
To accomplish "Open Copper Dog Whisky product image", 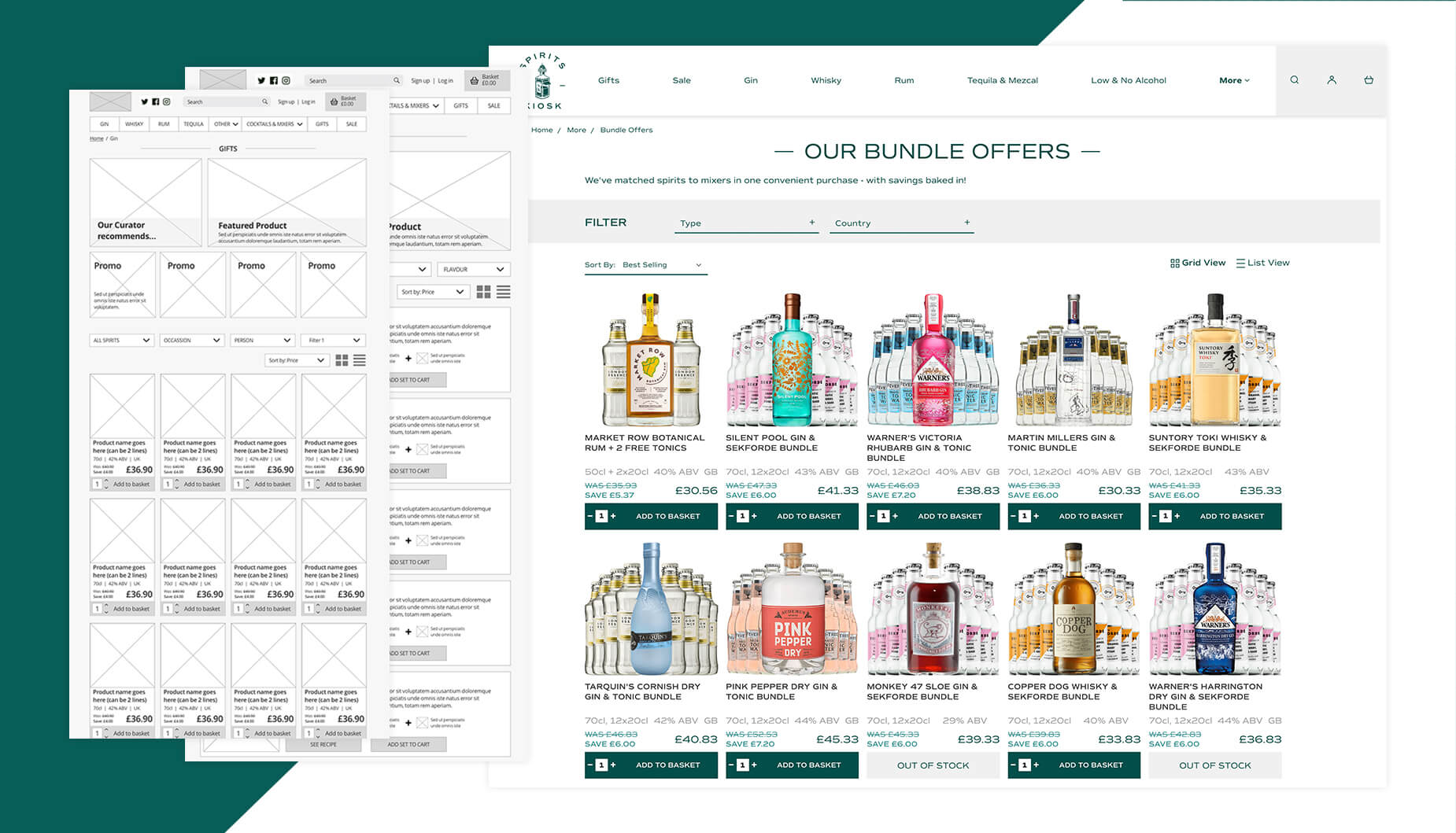I will (x=1074, y=609).
